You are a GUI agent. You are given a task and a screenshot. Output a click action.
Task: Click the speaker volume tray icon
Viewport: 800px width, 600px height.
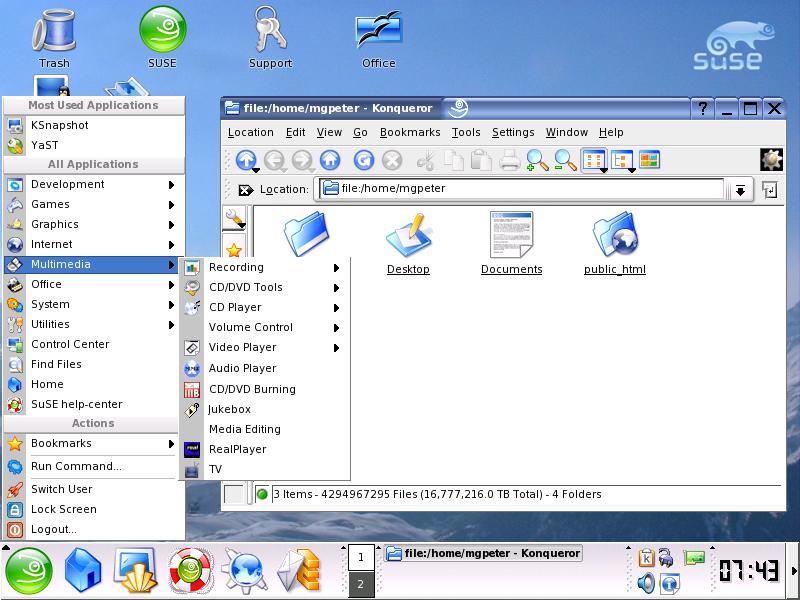(x=646, y=583)
